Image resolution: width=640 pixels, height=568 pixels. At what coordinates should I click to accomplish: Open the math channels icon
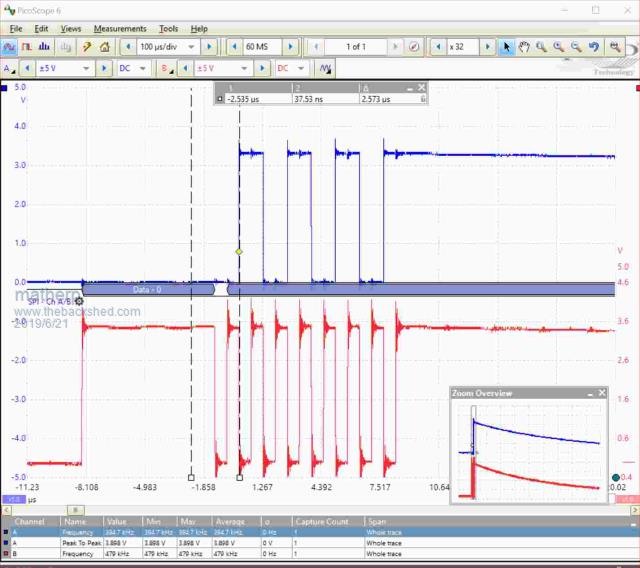pyautogui.click(x=325, y=68)
